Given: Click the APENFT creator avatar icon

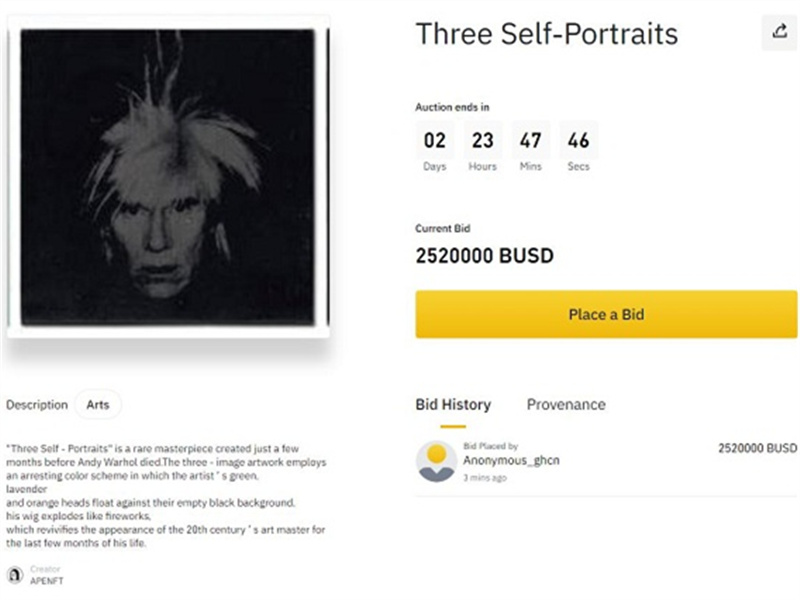Looking at the screenshot, I should point(15,575).
